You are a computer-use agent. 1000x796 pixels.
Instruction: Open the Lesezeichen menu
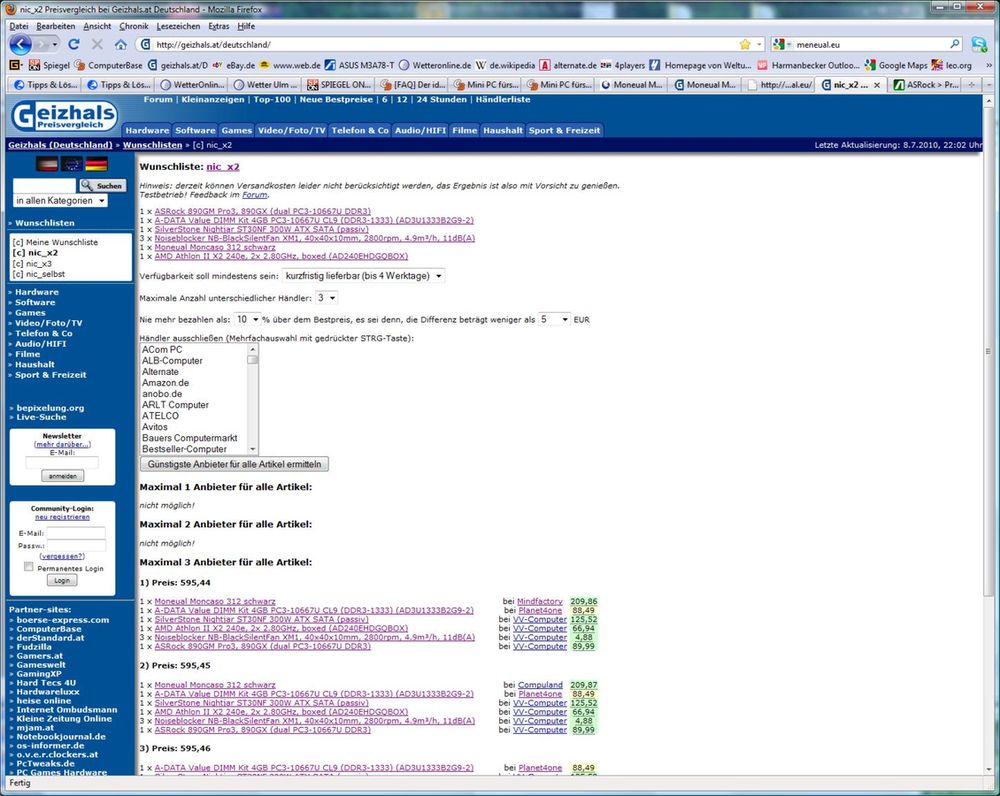click(179, 26)
